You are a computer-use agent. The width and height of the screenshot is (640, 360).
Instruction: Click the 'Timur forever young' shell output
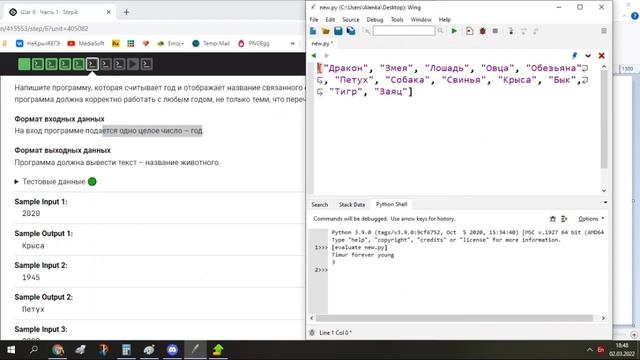(x=363, y=255)
